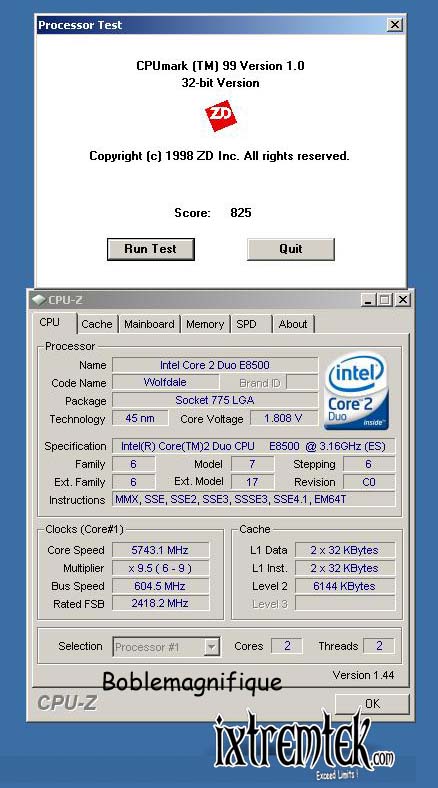Close the CPU-Z window

pyautogui.click(x=403, y=300)
